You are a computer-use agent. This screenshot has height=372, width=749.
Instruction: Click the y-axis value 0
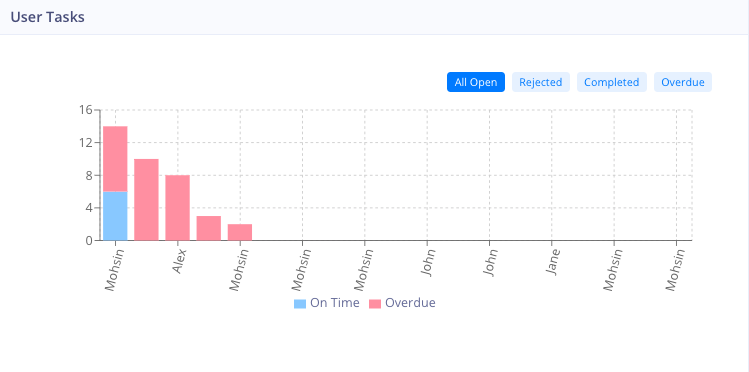[x=89, y=240]
